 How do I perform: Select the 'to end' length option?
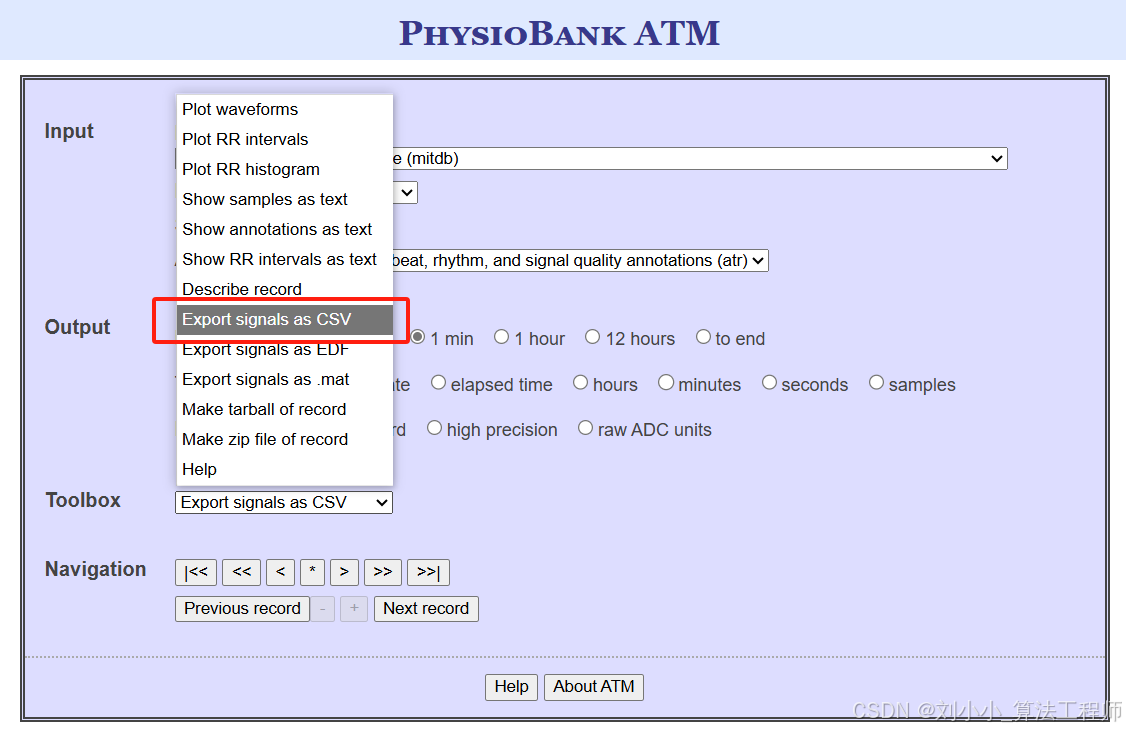[704, 337]
